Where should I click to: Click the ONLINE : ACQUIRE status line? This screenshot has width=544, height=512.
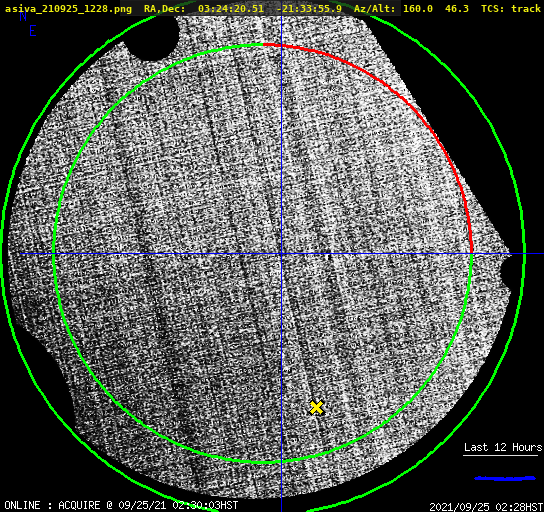[x=121, y=505]
